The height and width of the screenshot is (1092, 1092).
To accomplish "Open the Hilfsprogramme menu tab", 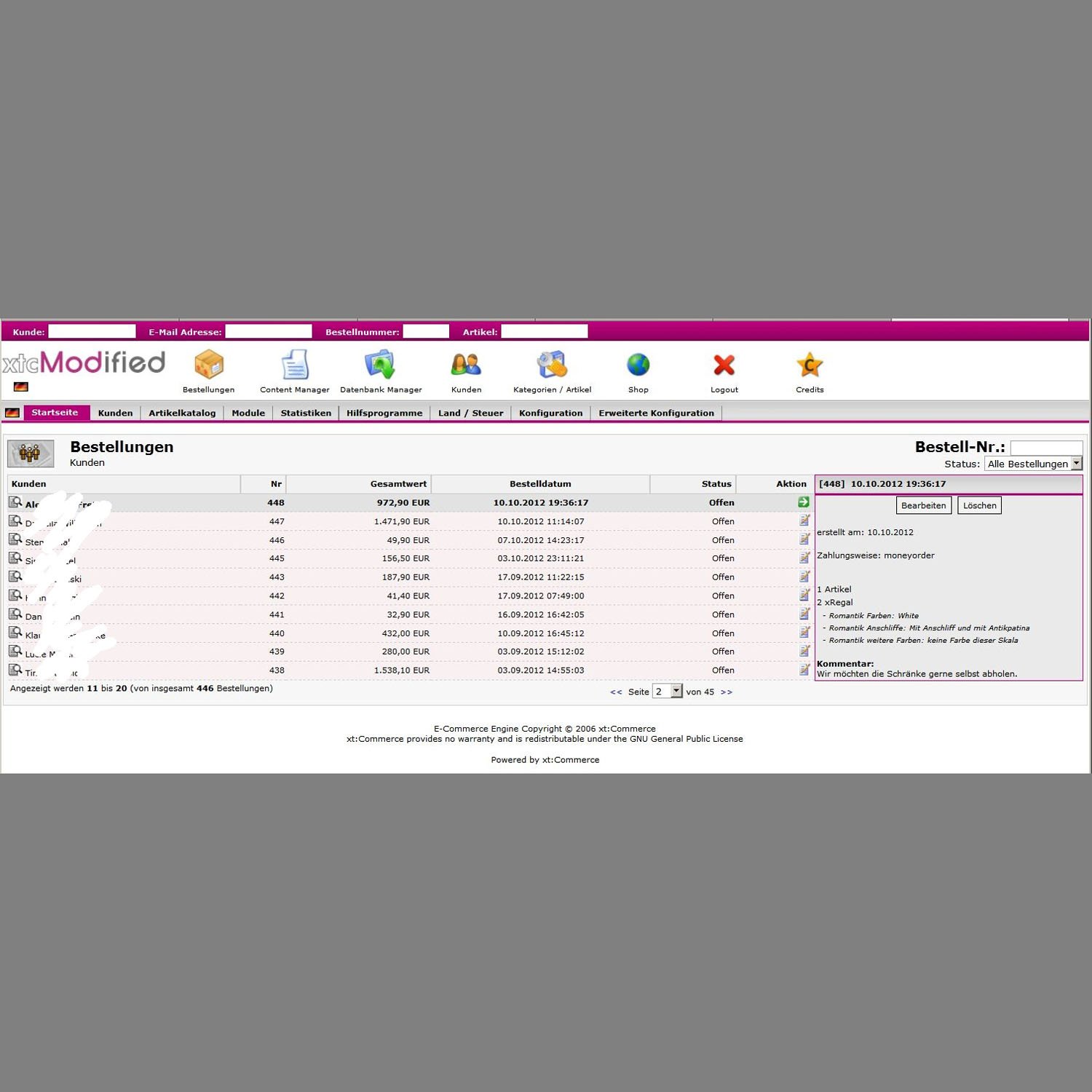I will [x=384, y=413].
